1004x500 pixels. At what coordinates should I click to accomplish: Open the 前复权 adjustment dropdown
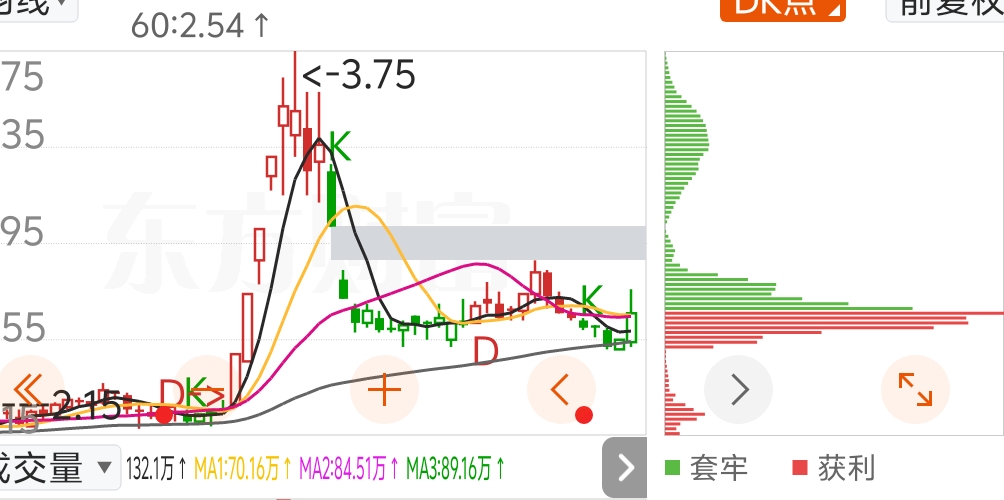click(x=945, y=9)
